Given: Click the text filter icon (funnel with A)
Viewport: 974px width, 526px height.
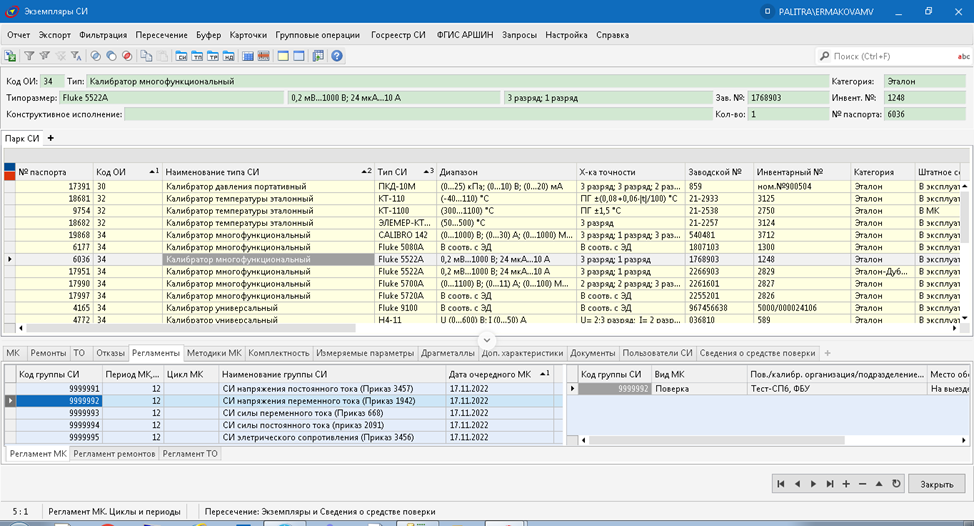Looking at the screenshot, I should [76, 56].
